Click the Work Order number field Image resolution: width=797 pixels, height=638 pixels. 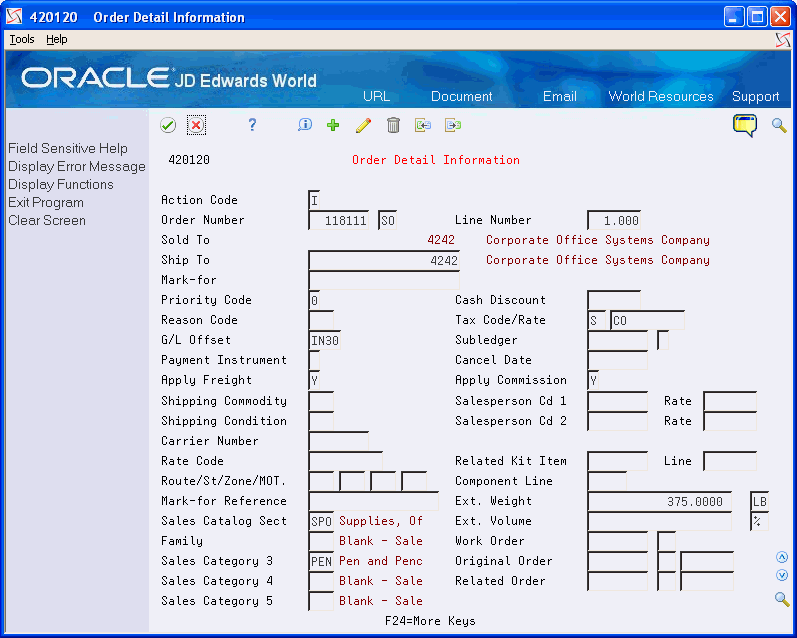coord(617,541)
